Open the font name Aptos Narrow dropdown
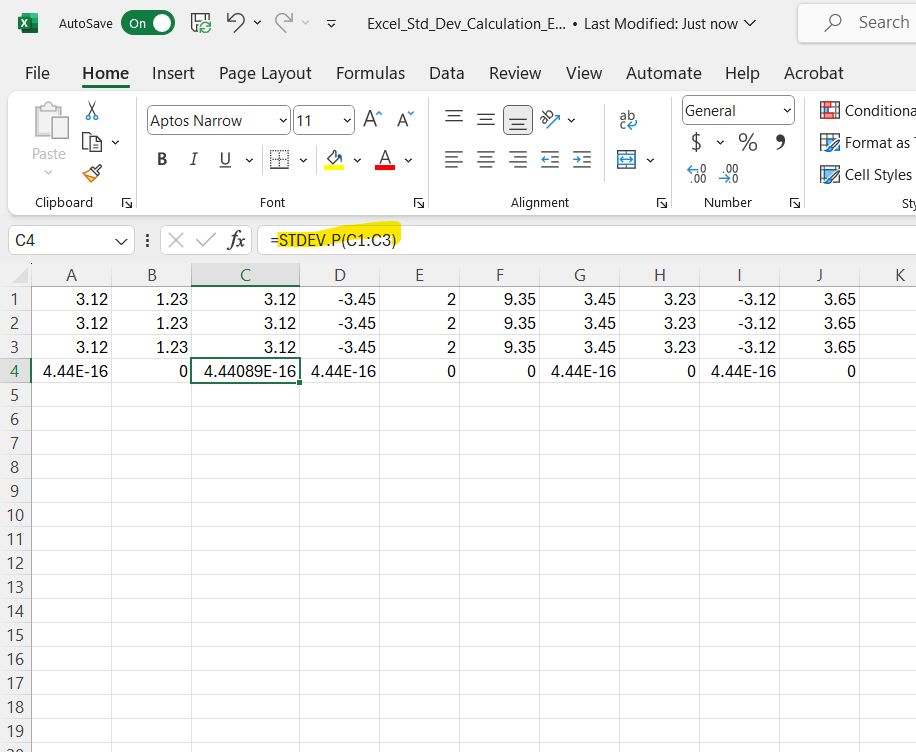The image size is (916, 752). tap(283, 121)
